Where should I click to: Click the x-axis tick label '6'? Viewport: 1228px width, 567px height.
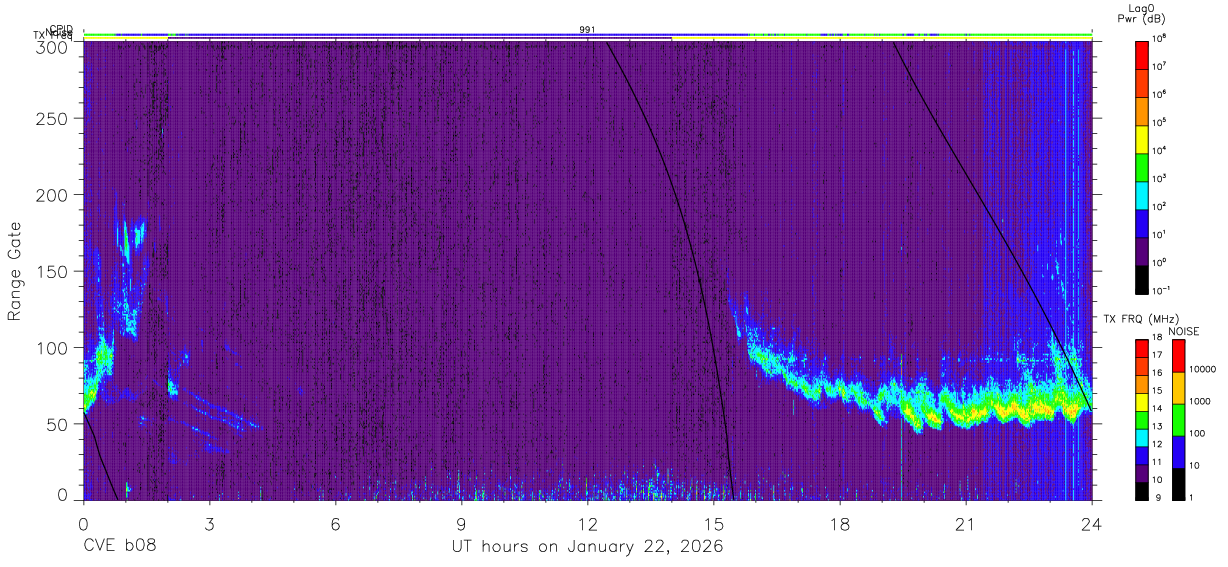pyautogui.click(x=335, y=524)
